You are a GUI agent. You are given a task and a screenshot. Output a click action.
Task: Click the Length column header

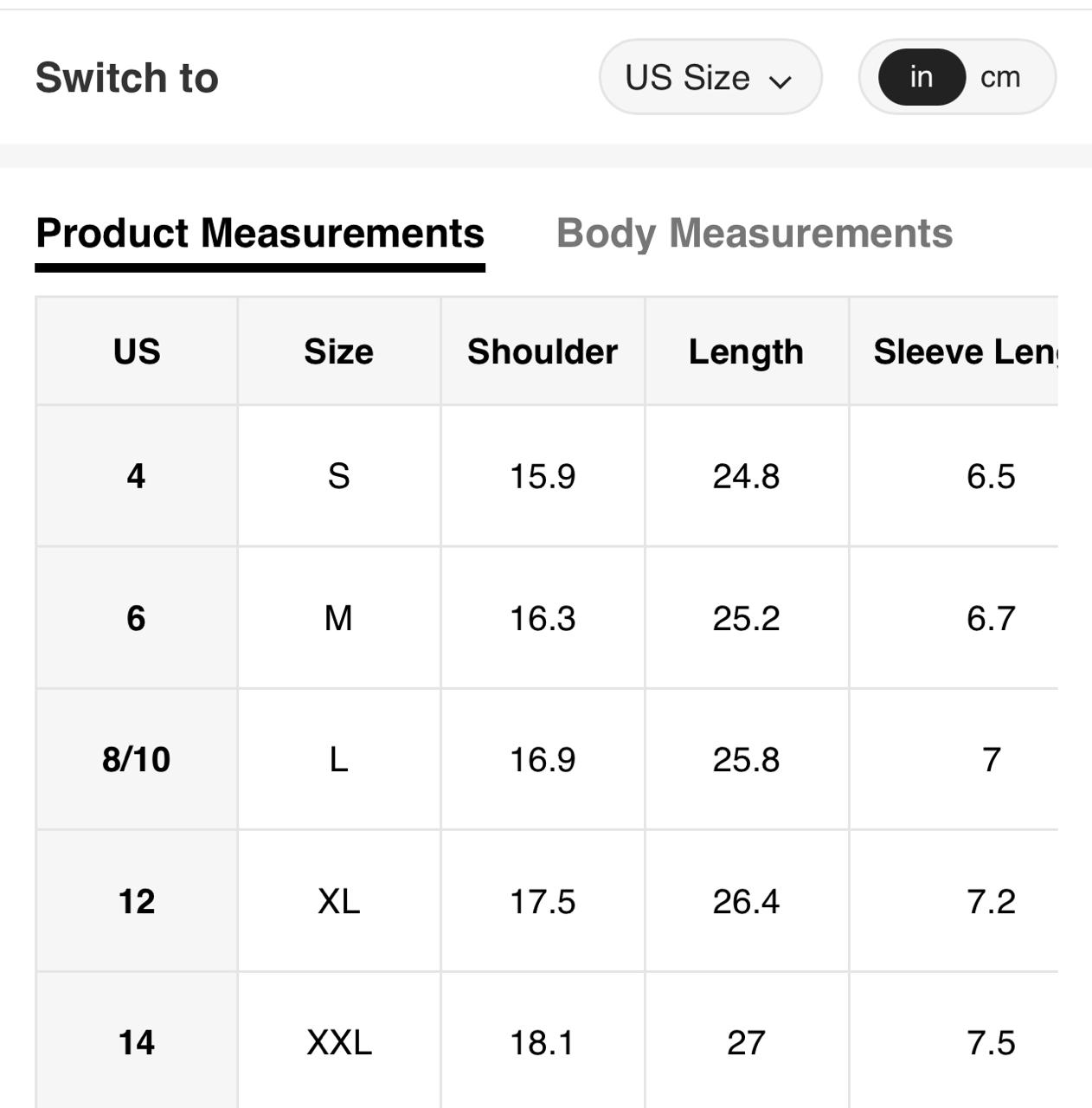tap(746, 351)
